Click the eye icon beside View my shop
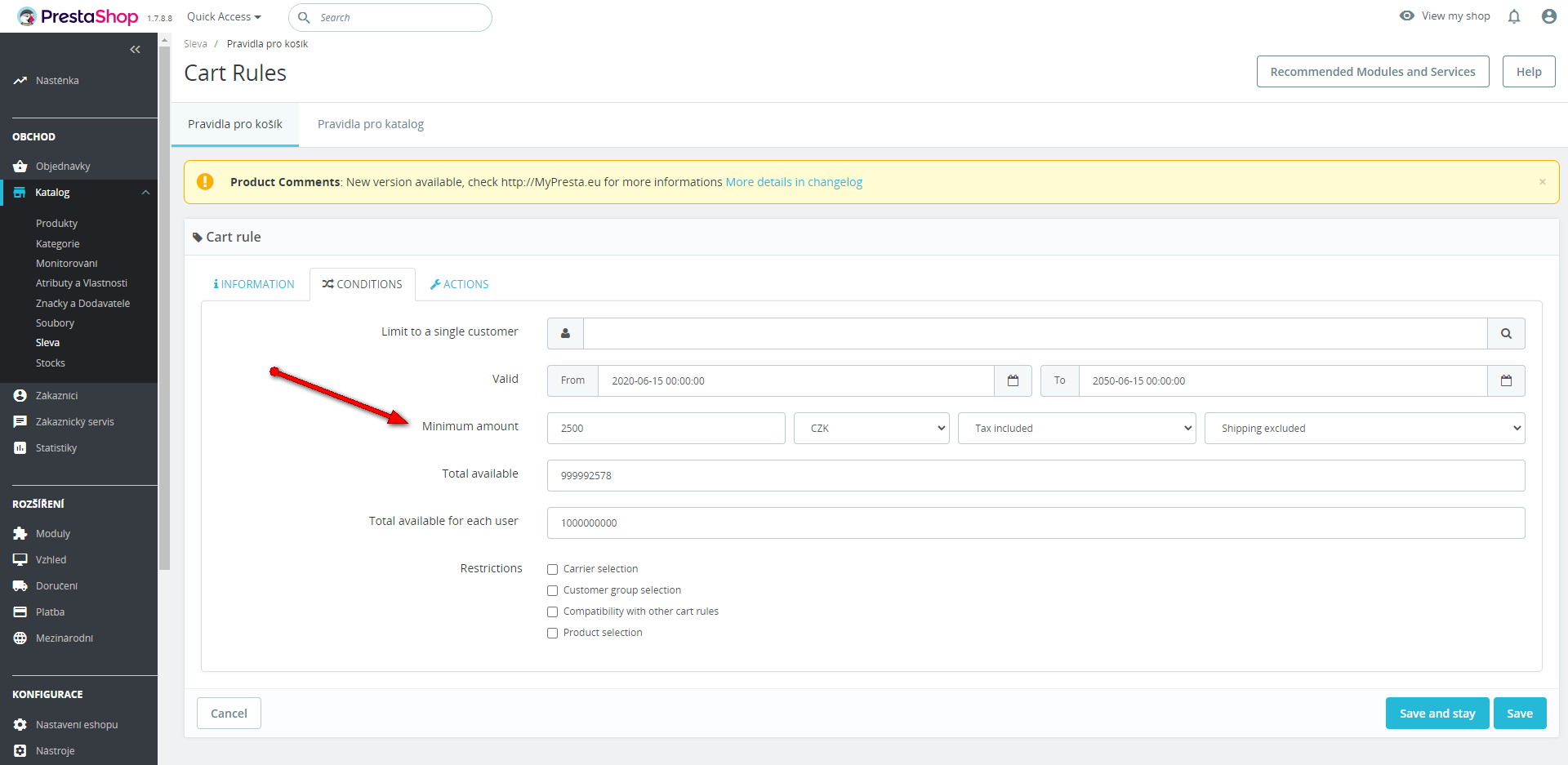The width and height of the screenshot is (1568, 765). coord(1407,16)
